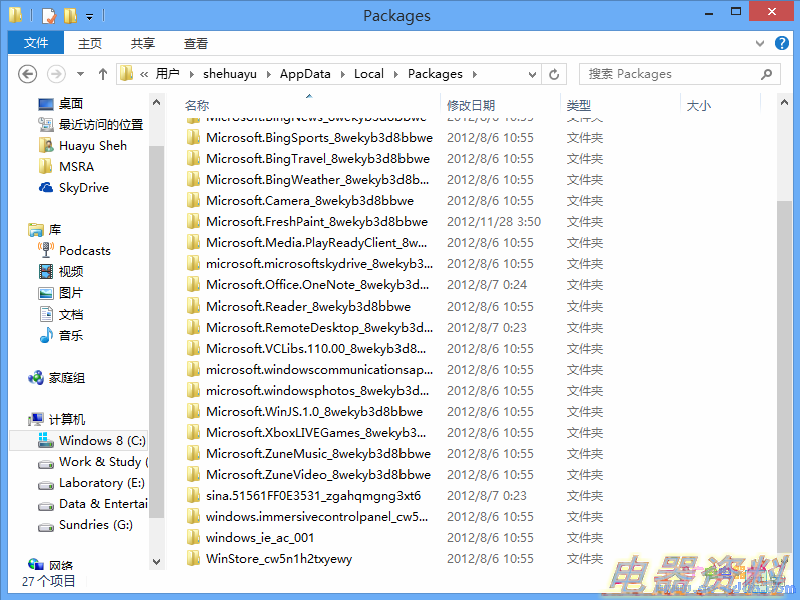Click the New Folder icon in title bar
This screenshot has height=600, width=800.
[69, 16]
